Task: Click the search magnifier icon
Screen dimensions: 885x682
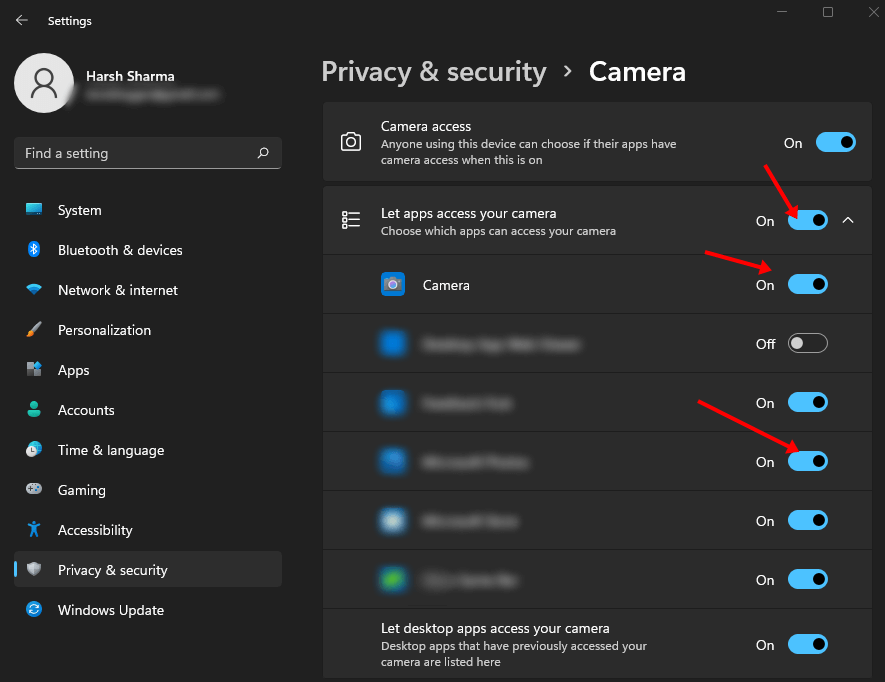Action: coord(263,153)
